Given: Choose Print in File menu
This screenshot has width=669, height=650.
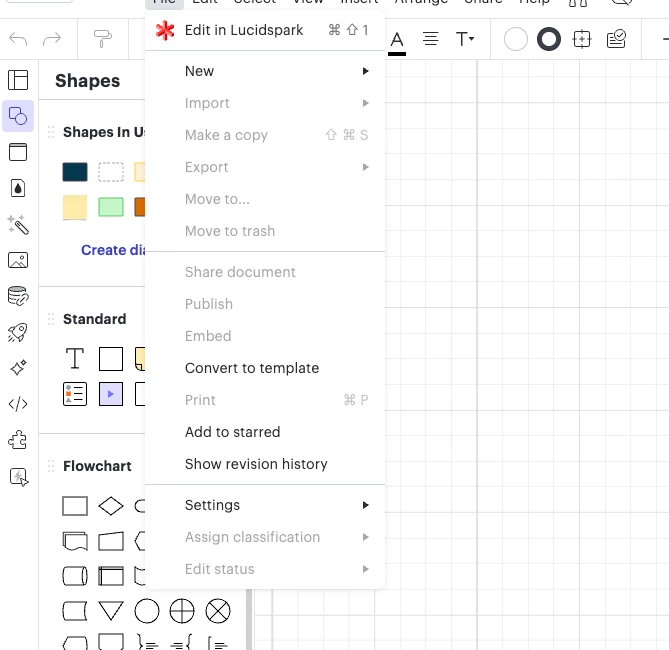Looking at the screenshot, I should click(265, 400).
